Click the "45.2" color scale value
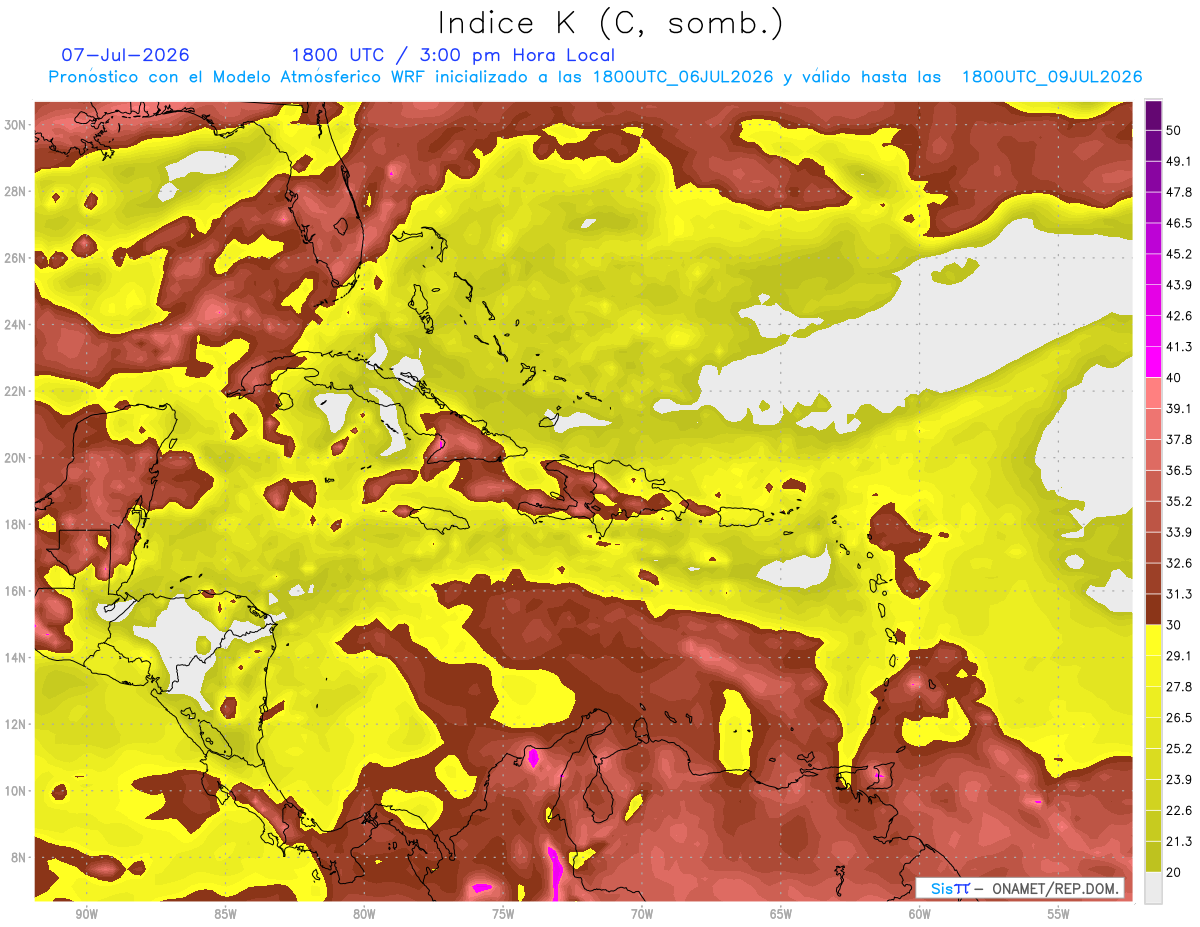The height and width of the screenshot is (927, 1200). pyautogui.click(x=1179, y=254)
